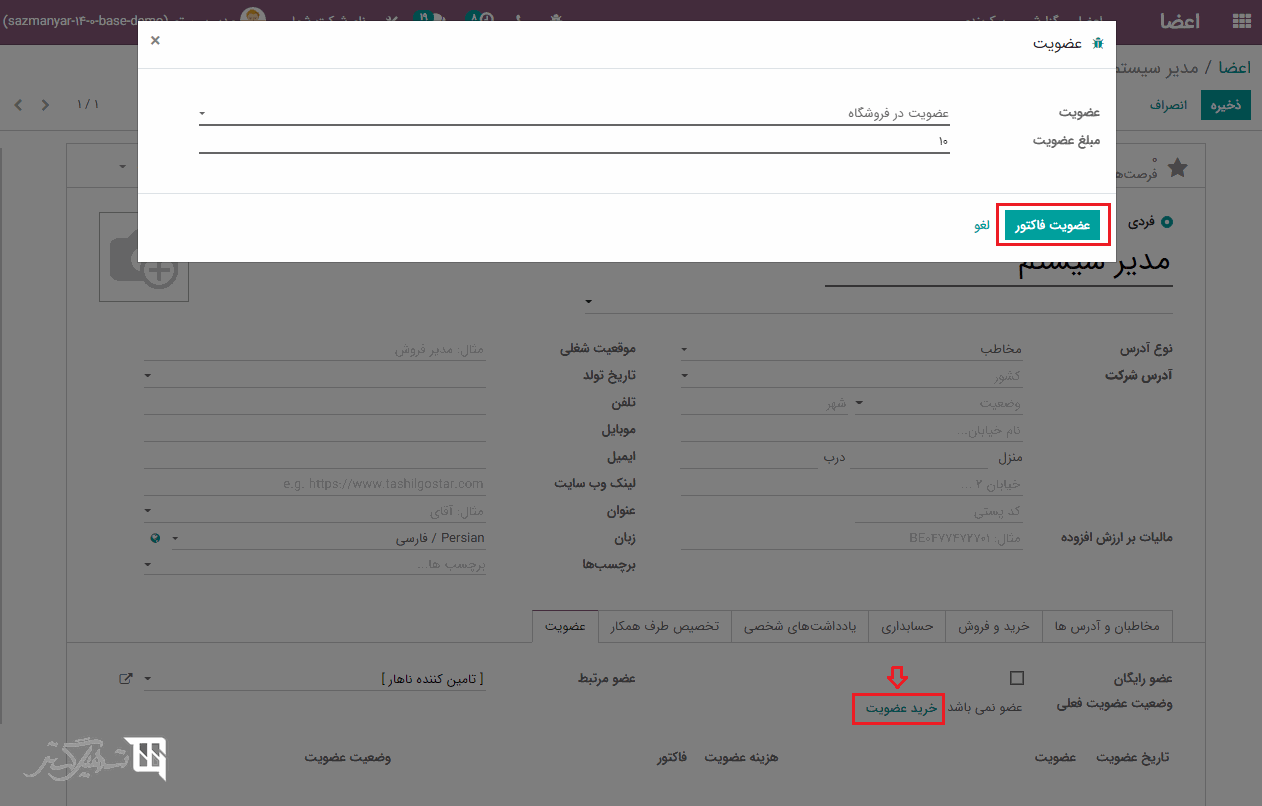Switch to the حسابداری tab

907,626
